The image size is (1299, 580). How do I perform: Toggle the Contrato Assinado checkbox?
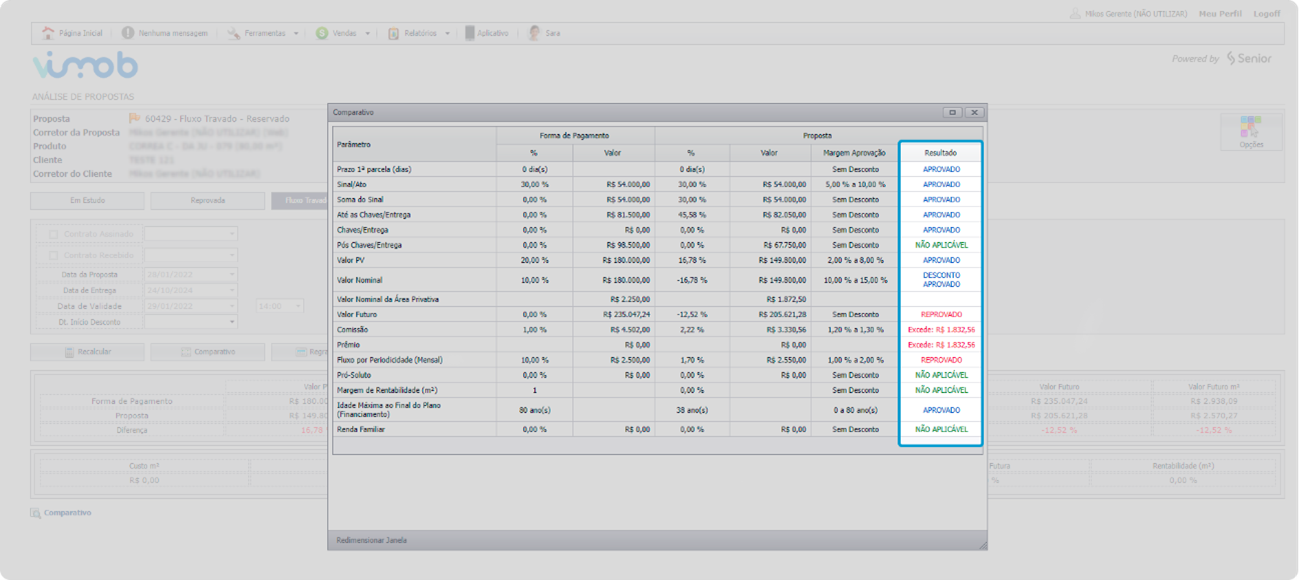click(53, 235)
